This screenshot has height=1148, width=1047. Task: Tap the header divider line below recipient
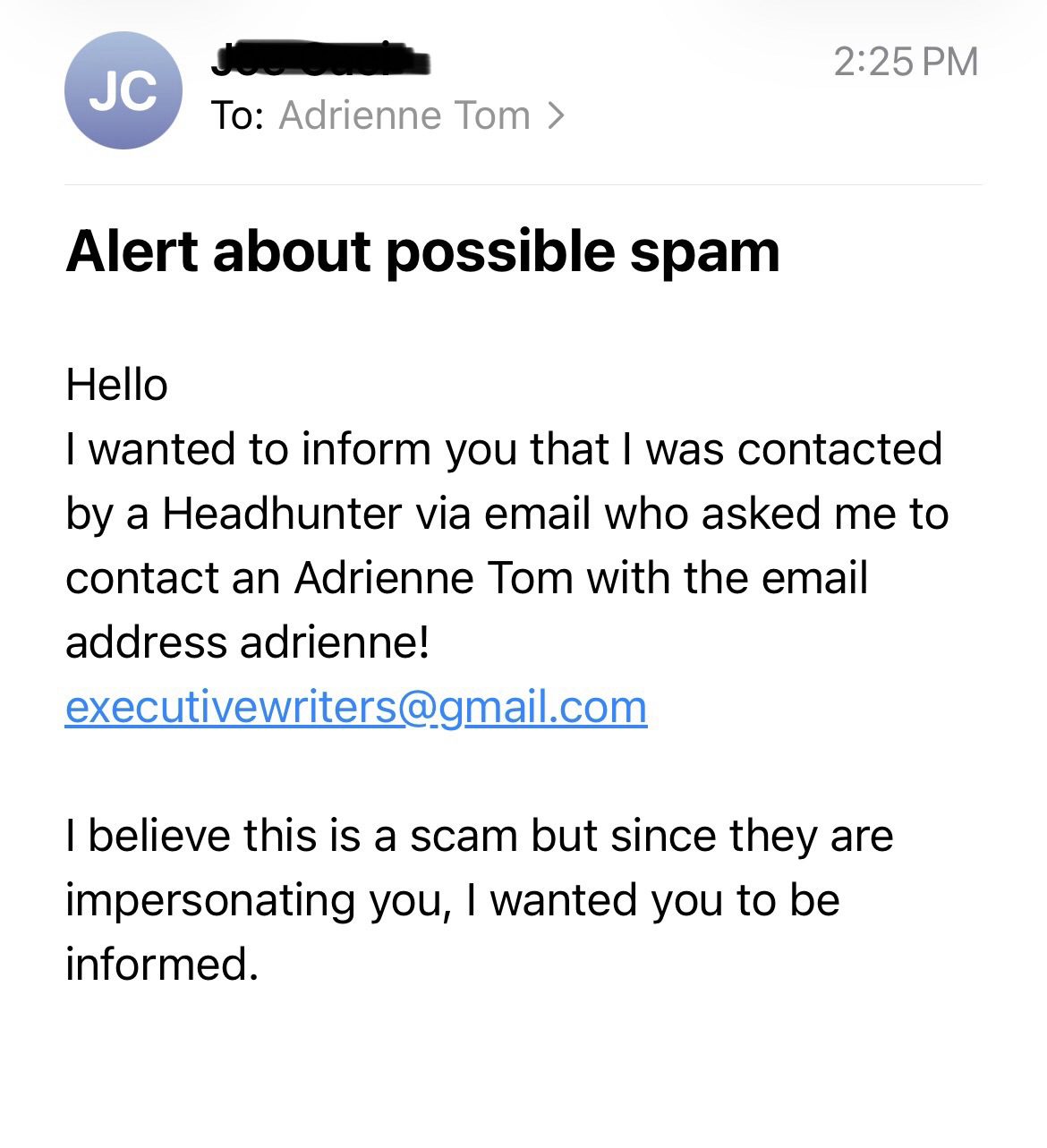pyautogui.click(x=523, y=185)
